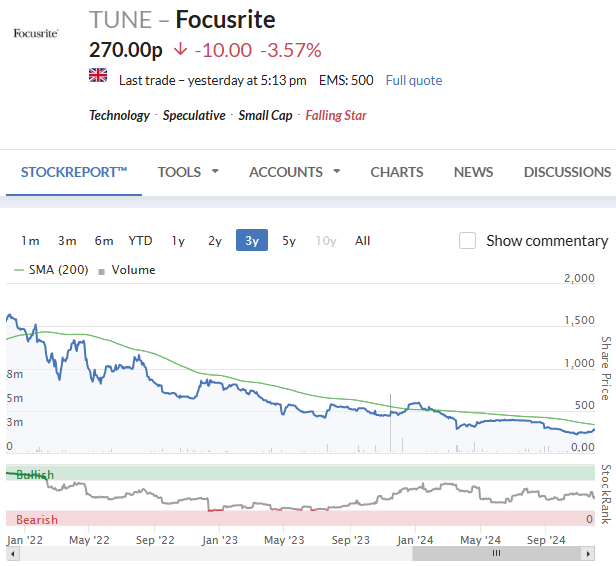Click the TUNE ticker symbol
This screenshot has height=566, width=616.
(x=120, y=20)
